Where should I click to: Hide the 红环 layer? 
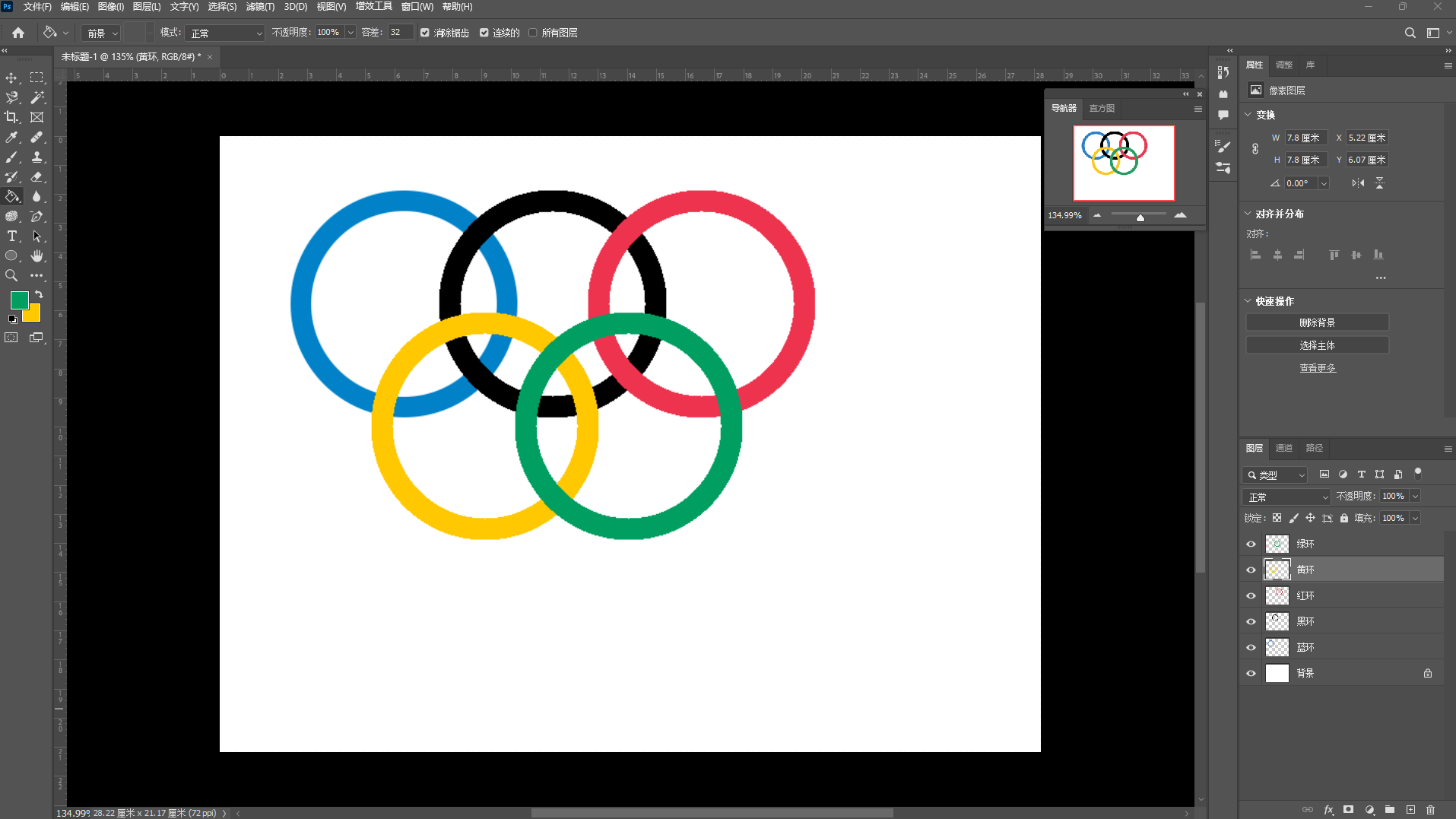1251,595
